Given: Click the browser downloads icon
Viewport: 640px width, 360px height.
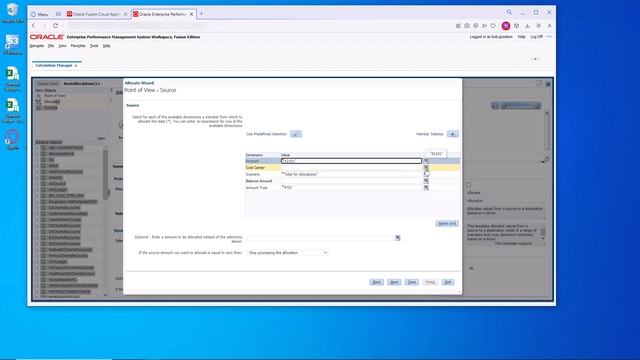Looking at the screenshot, I should pos(527,26).
